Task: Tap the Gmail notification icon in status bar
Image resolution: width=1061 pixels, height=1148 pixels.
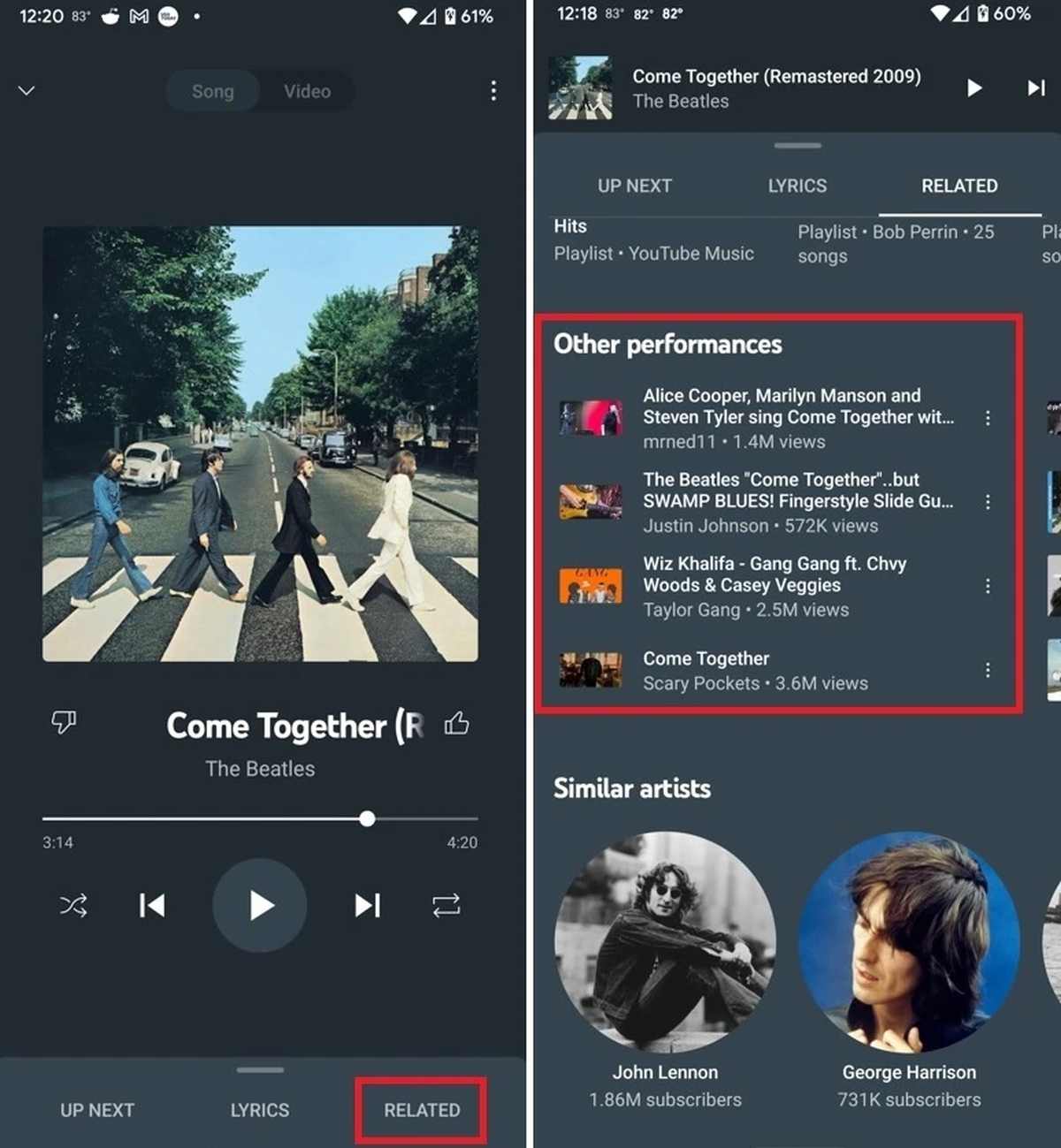Action: point(139,16)
